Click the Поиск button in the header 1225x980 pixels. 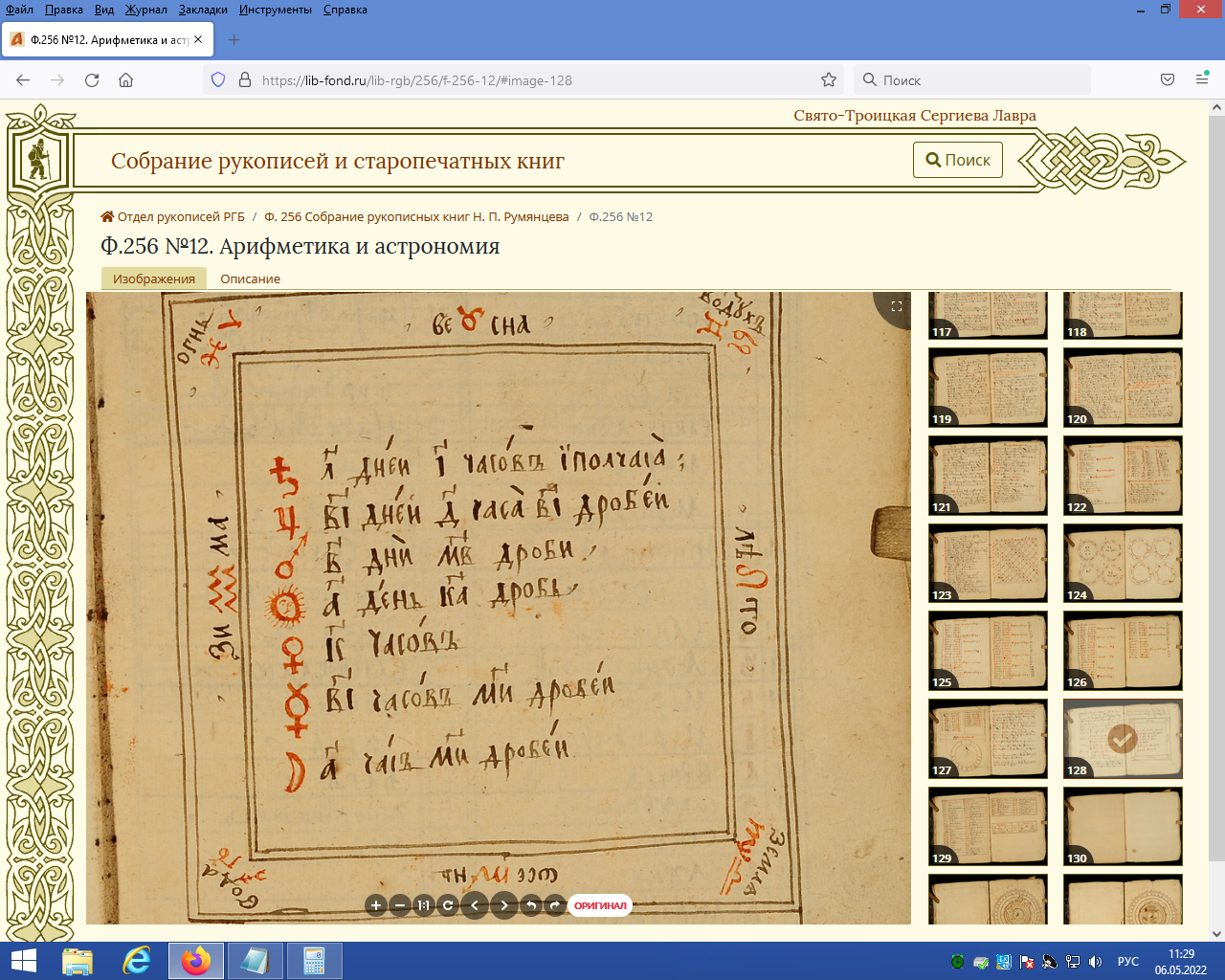click(x=957, y=160)
